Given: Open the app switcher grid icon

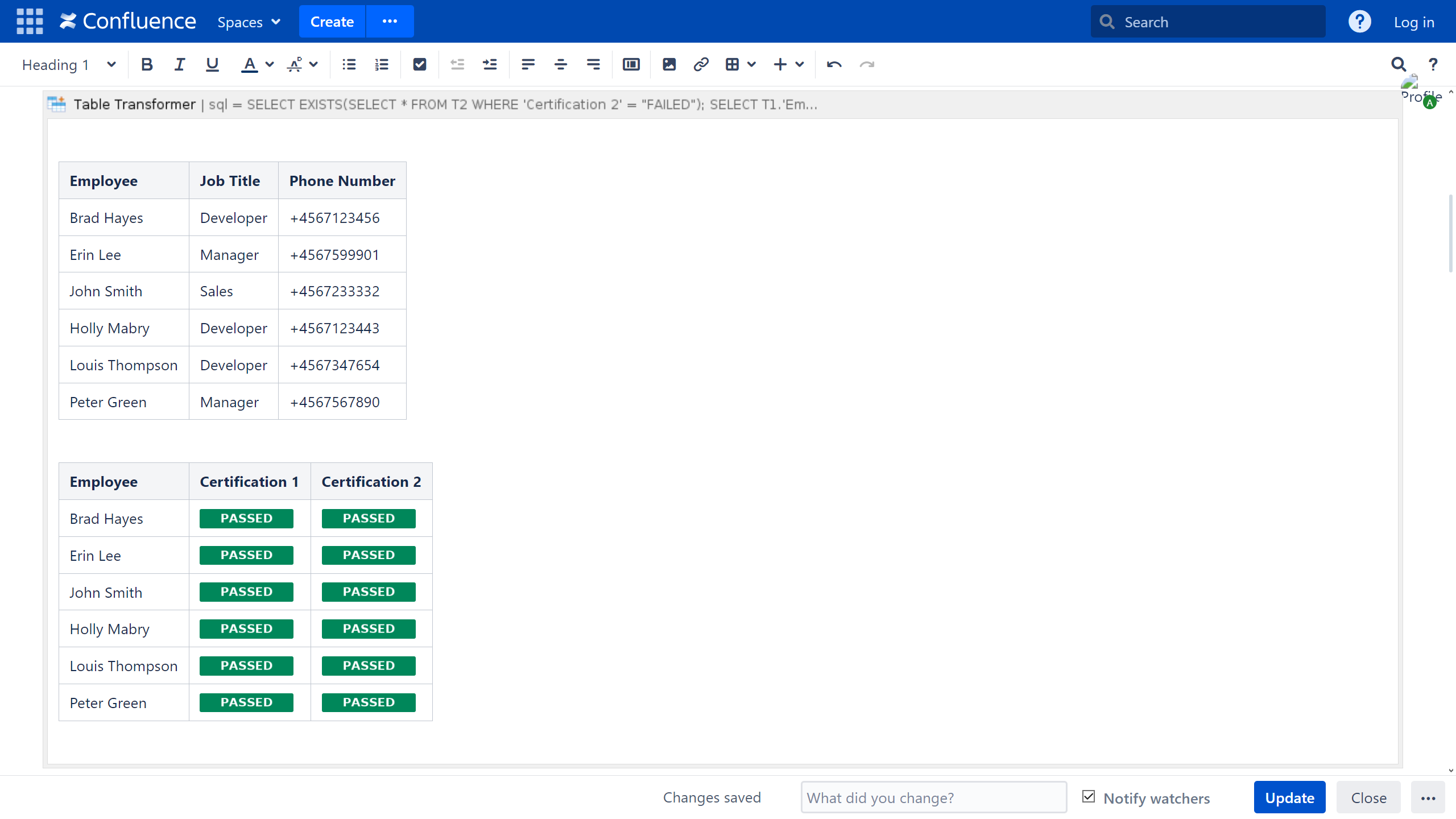Looking at the screenshot, I should click(30, 22).
